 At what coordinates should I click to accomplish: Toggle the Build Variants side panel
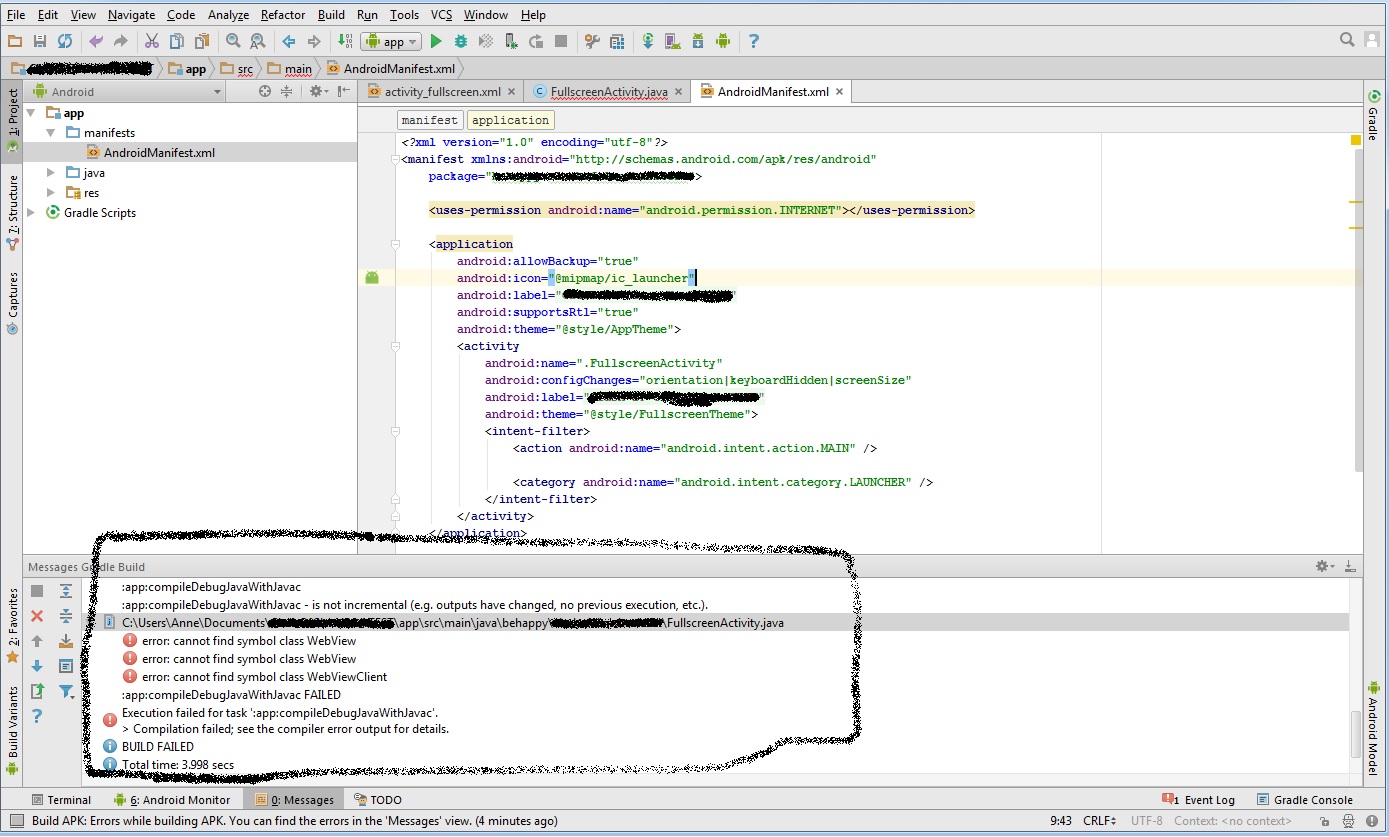point(13,722)
